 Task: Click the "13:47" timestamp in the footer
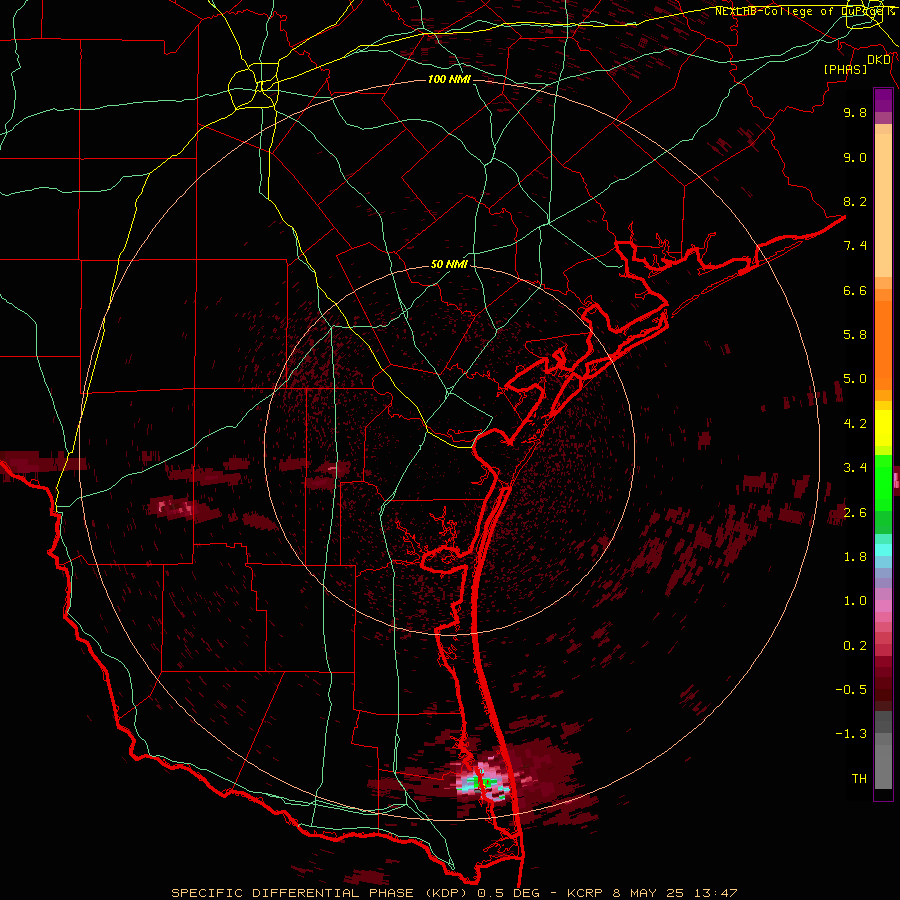[715, 893]
